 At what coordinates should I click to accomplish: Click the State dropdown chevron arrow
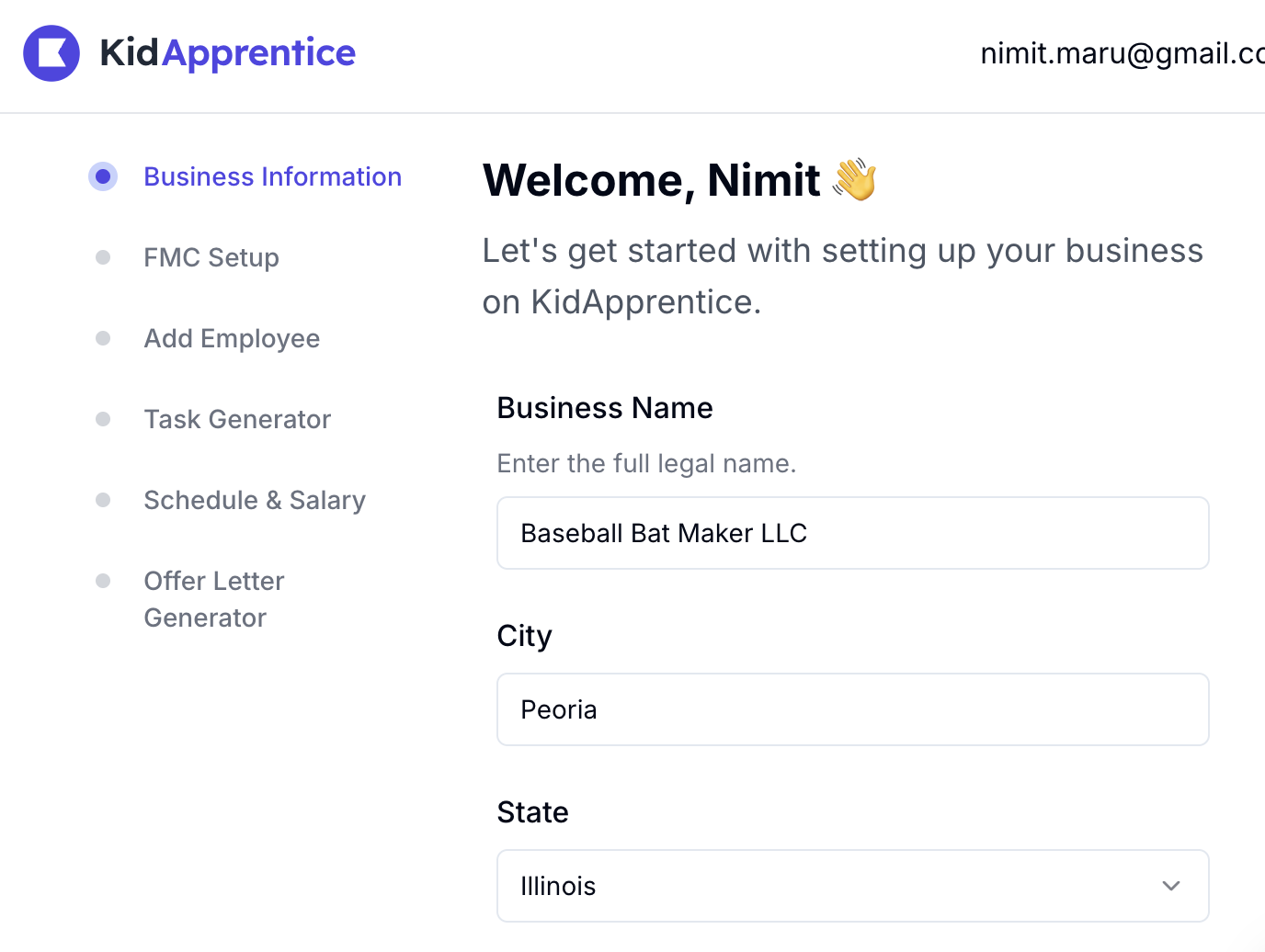tap(1171, 886)
